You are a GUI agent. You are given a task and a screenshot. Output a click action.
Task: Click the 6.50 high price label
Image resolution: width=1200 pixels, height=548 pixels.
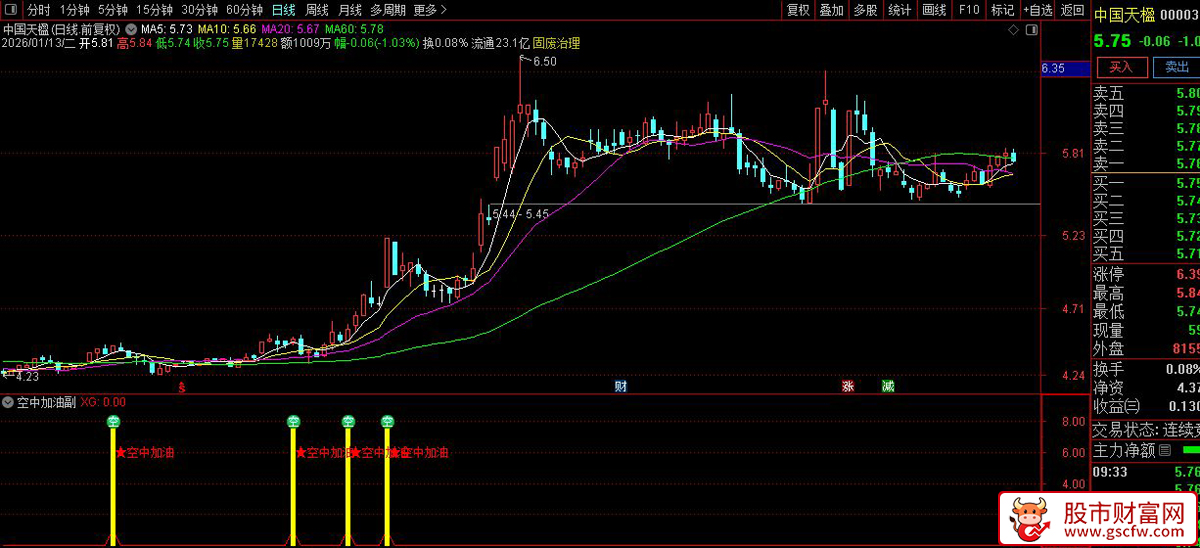tap(545, 62)
